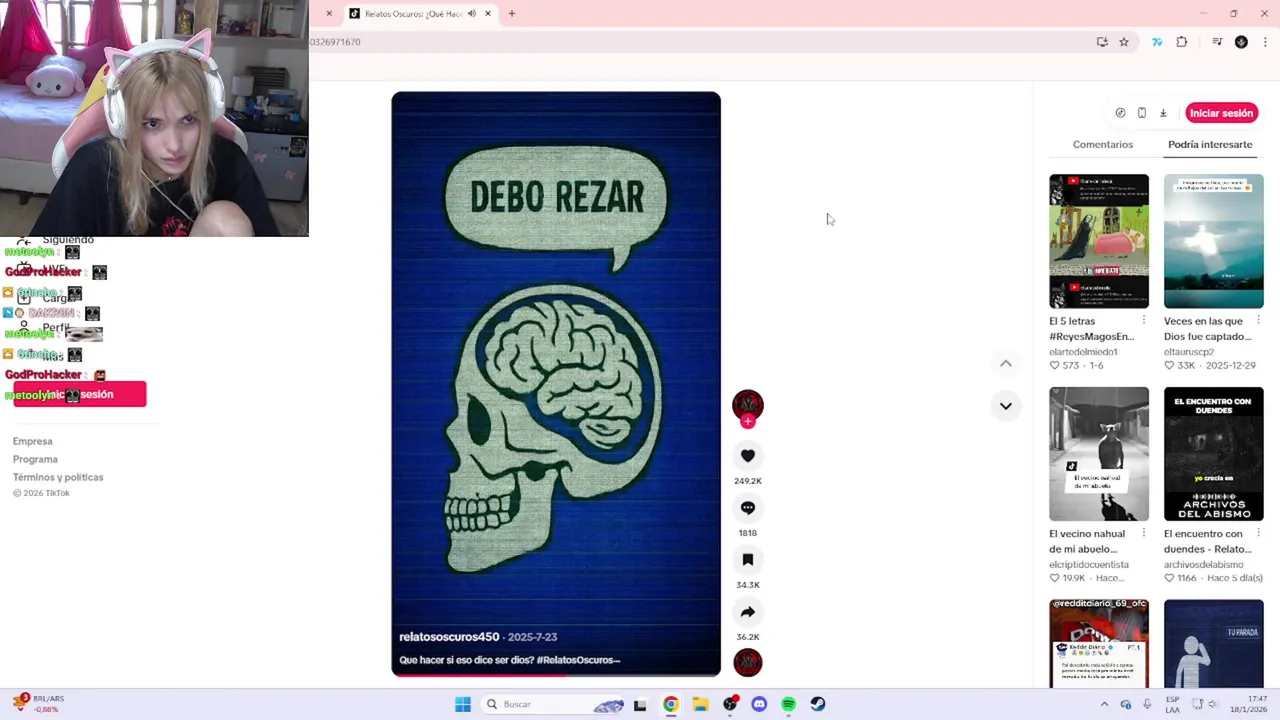
Task: Bookmark this page with the star icon
Action: click(1124, 42)
